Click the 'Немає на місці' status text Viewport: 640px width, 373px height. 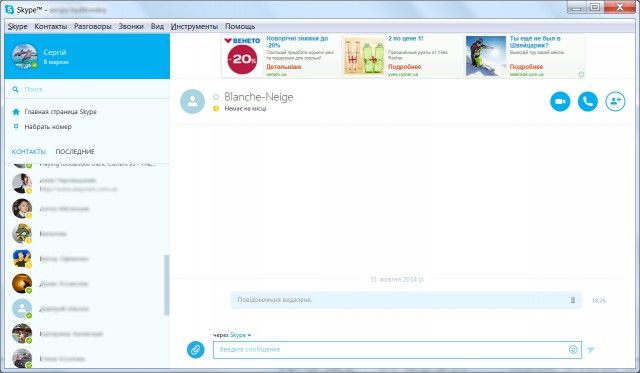[245, 109]
